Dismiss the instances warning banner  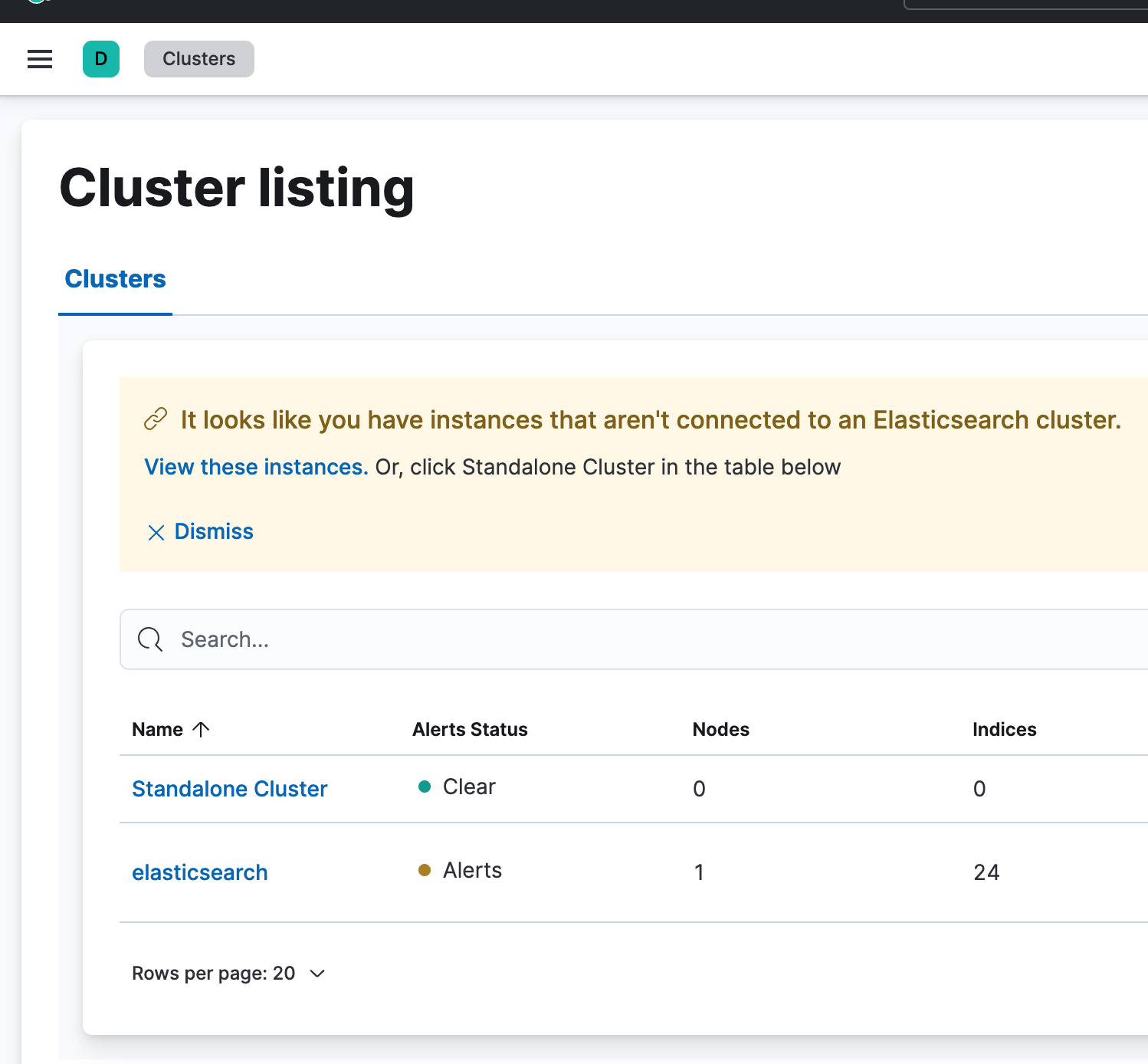(213, 531)
